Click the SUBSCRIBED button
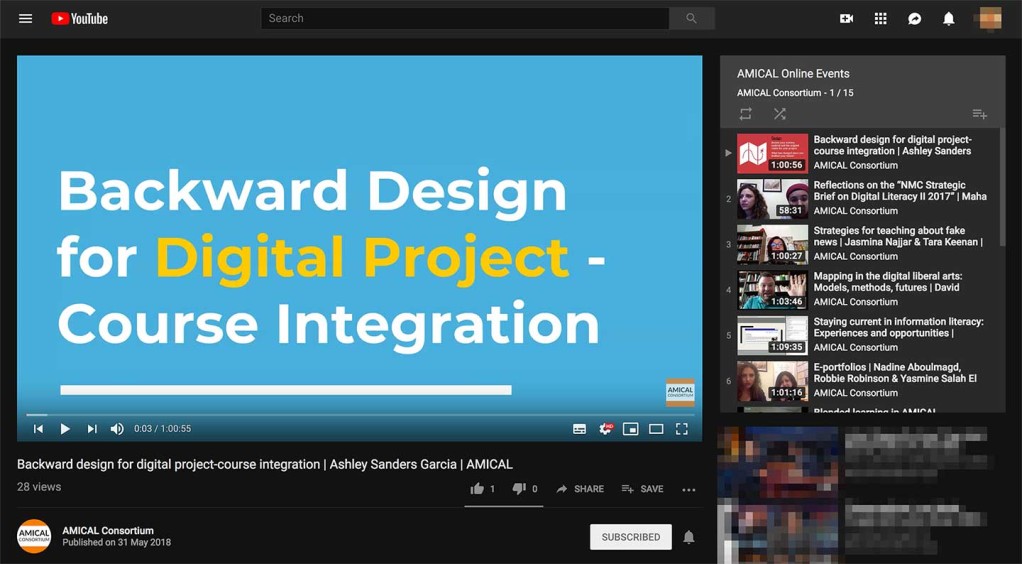The height and width of the screenshot is (564, 1022). [630, 537]
